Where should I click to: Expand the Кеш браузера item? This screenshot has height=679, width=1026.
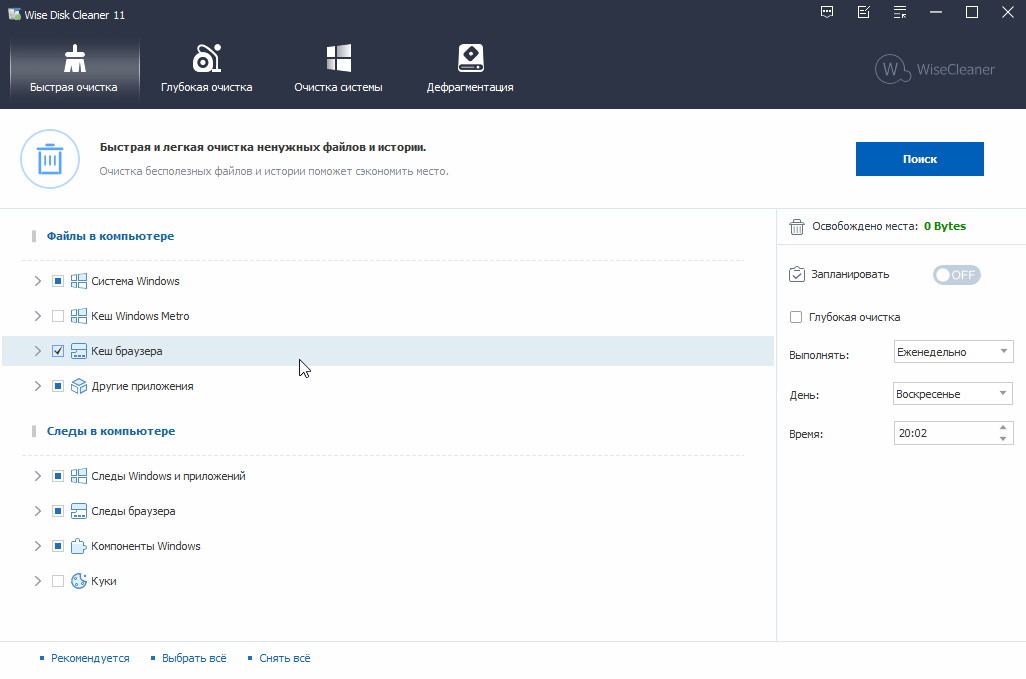[x=37, y=351]
